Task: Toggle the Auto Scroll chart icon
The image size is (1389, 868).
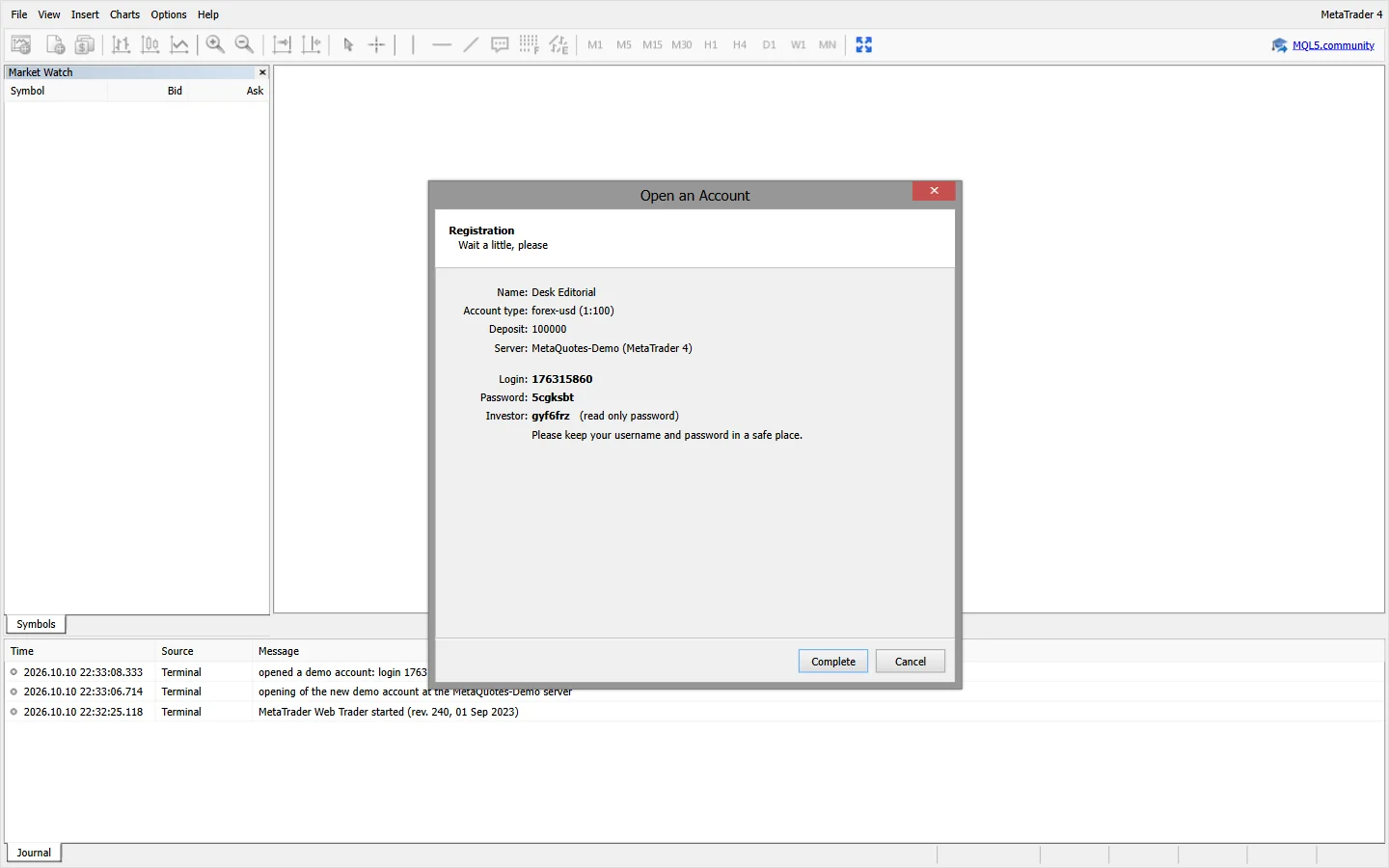Action: 283,44
